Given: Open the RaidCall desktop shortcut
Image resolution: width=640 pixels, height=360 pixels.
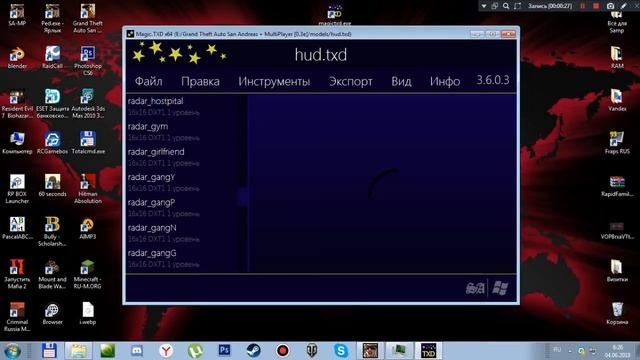Looking at the screenshot, I should (x=52, y=57).
